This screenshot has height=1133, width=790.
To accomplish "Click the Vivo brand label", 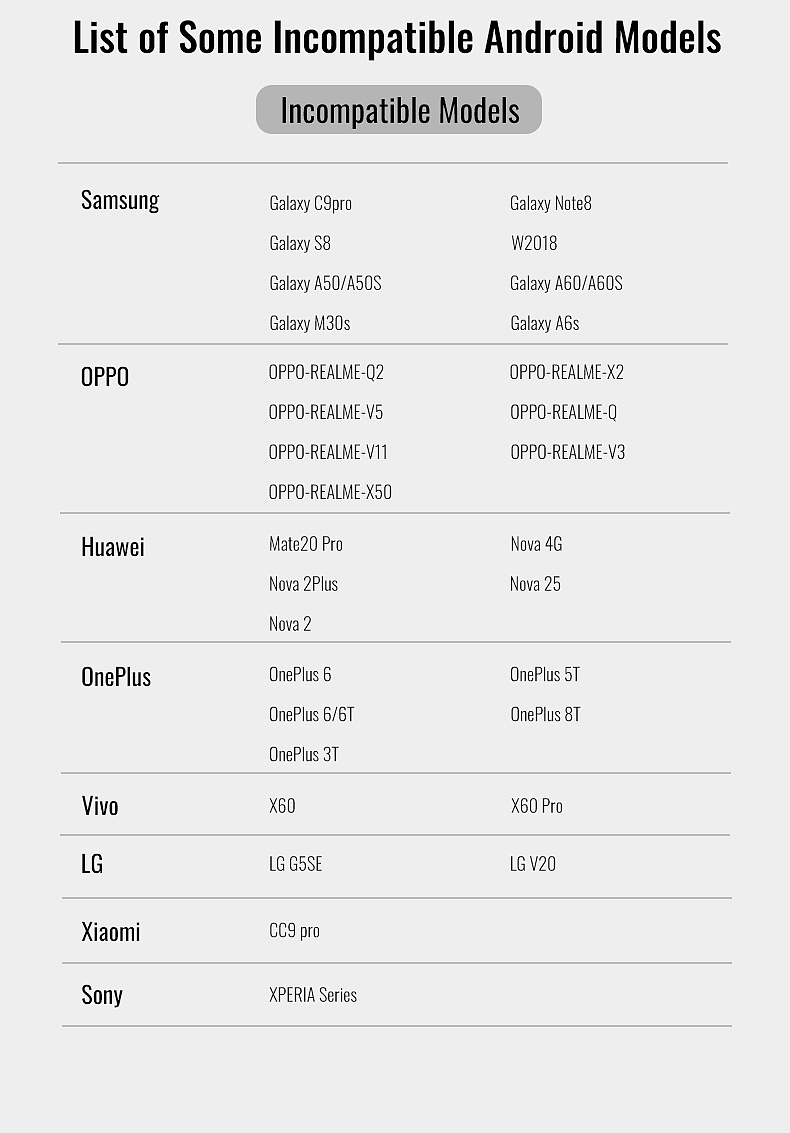I will (x=100, y=806).
